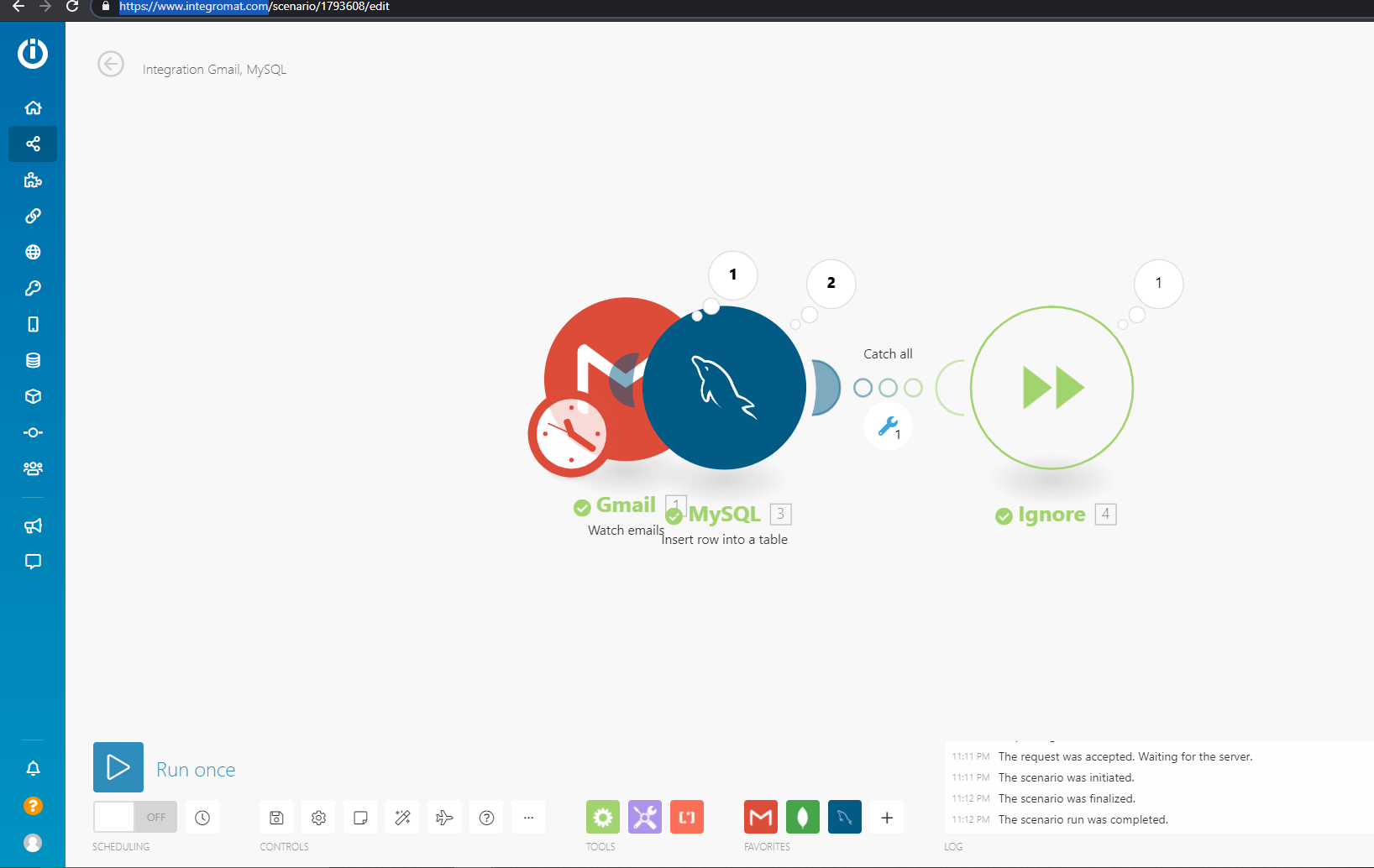This screenshot has width=1374, height=868.
Task: Open the help question mark control
Action: [x=486, y=818]
